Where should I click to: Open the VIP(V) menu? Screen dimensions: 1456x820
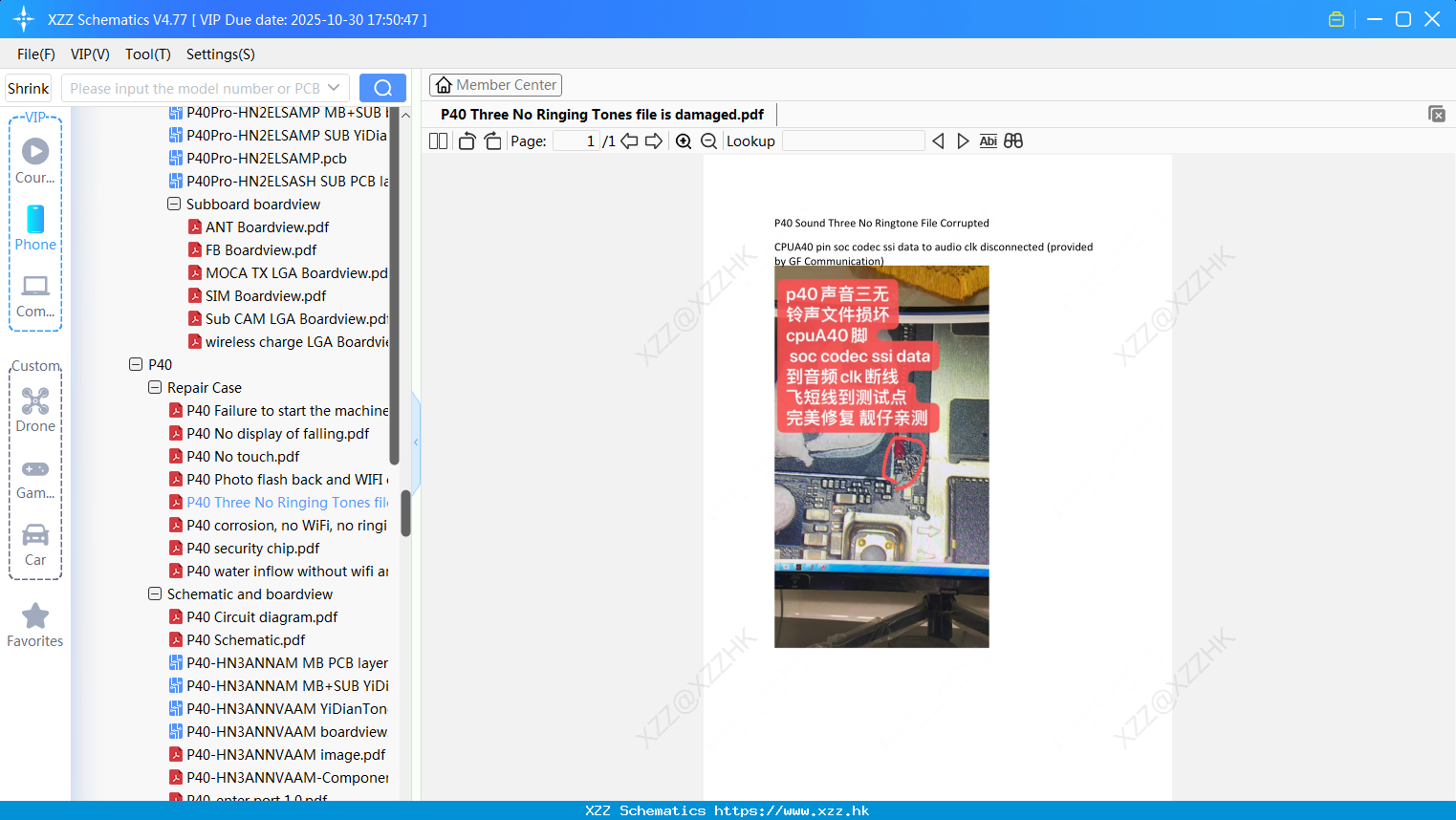coord(90,54)
